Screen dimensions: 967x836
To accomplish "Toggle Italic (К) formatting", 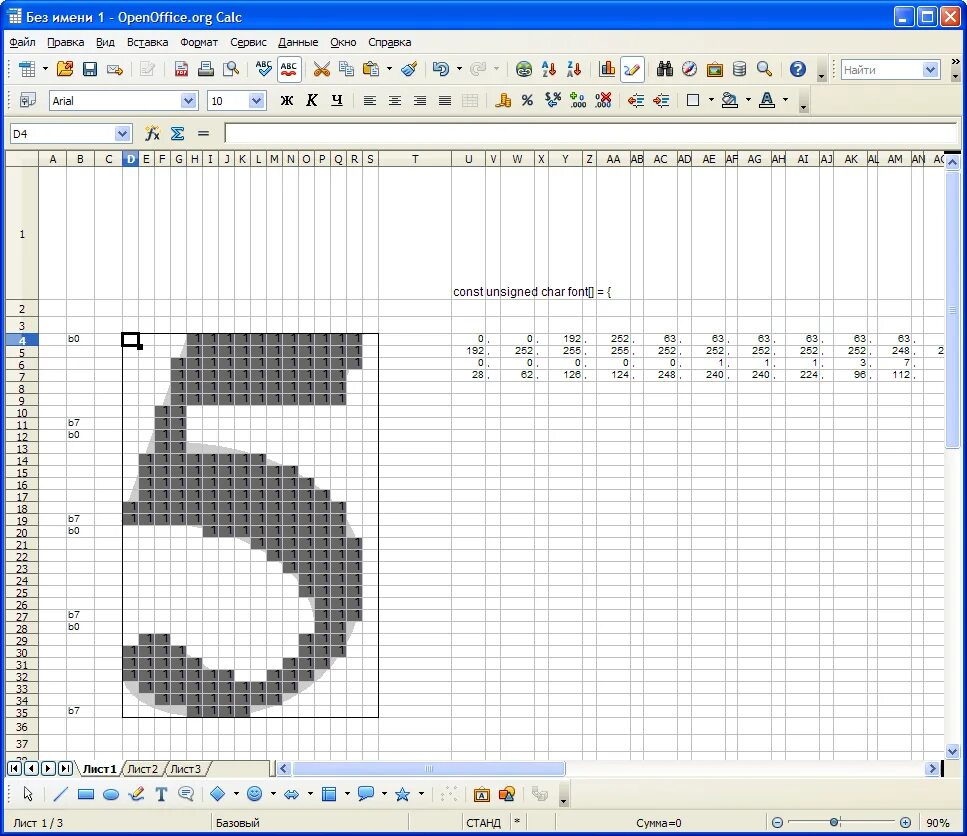I will click(x=312, y=100).
